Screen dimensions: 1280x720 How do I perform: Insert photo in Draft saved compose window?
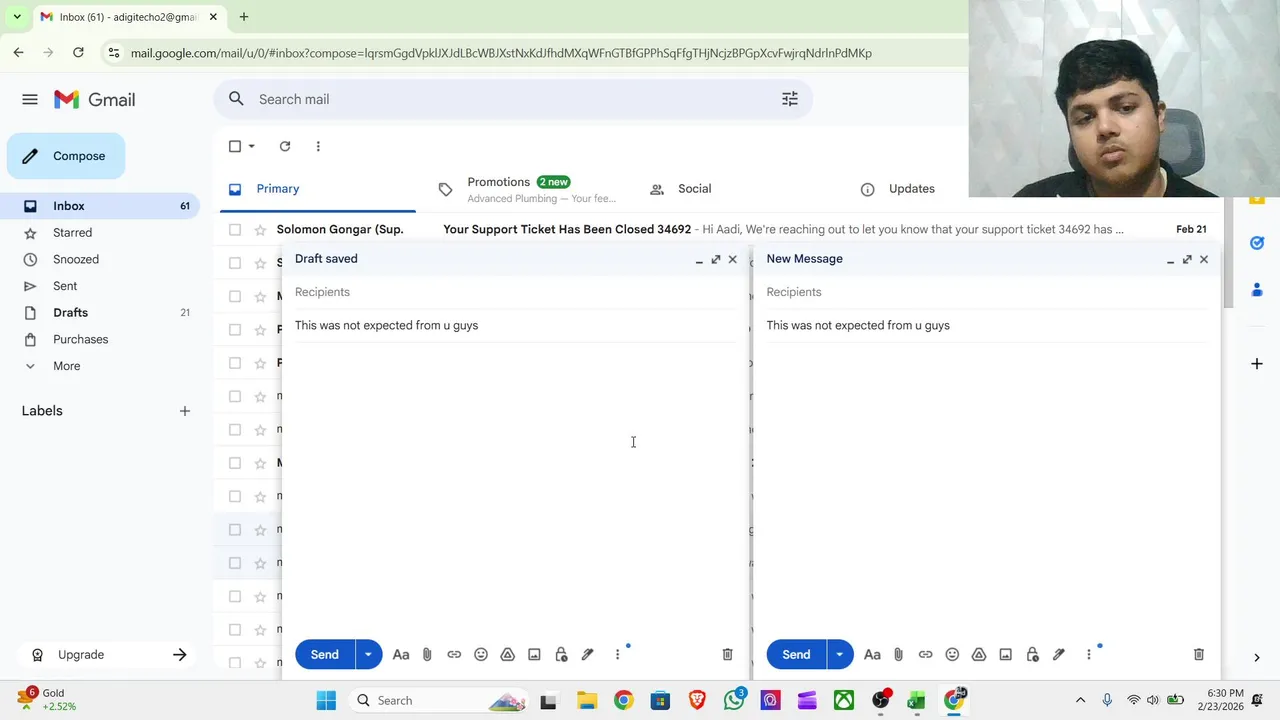pos(534,654)
